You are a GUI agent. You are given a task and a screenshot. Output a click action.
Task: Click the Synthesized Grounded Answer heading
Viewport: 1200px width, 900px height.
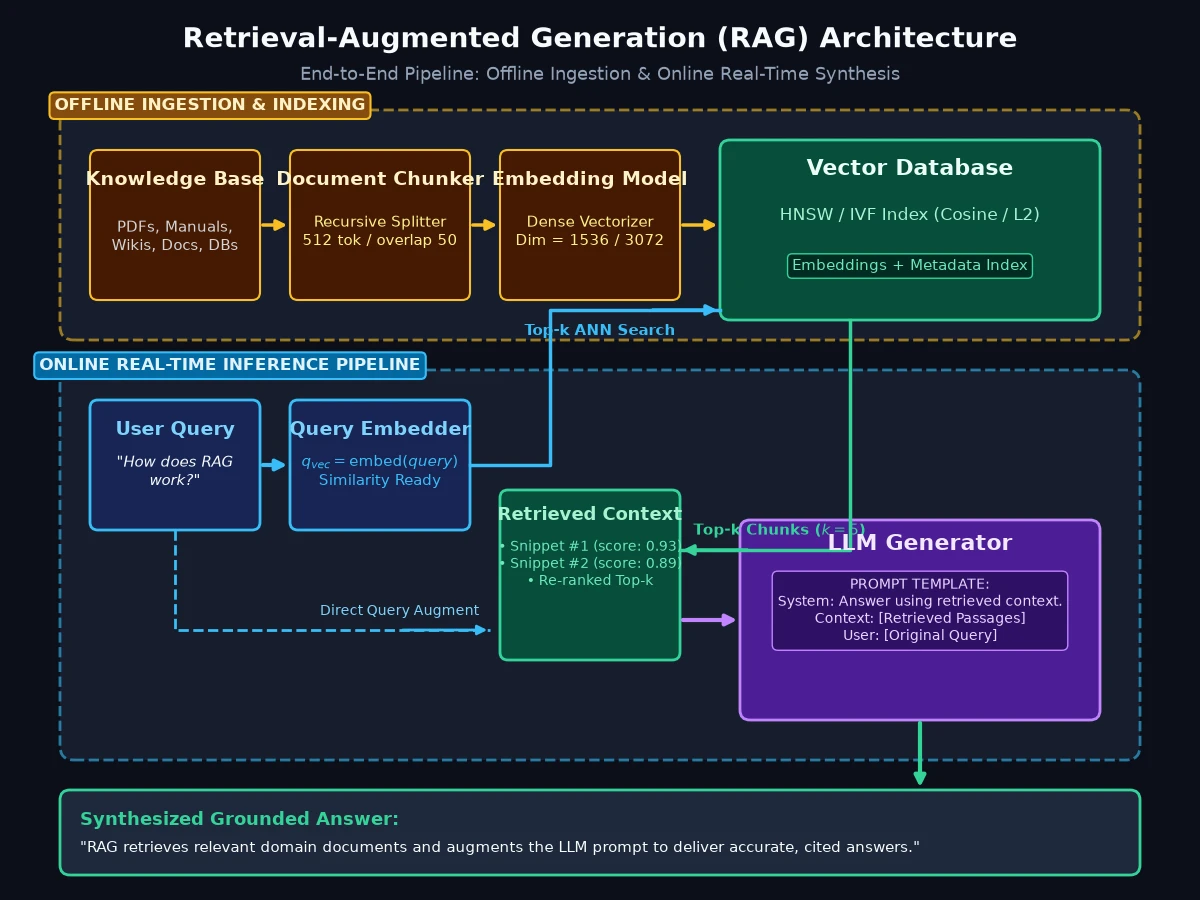tap(240, 819)
